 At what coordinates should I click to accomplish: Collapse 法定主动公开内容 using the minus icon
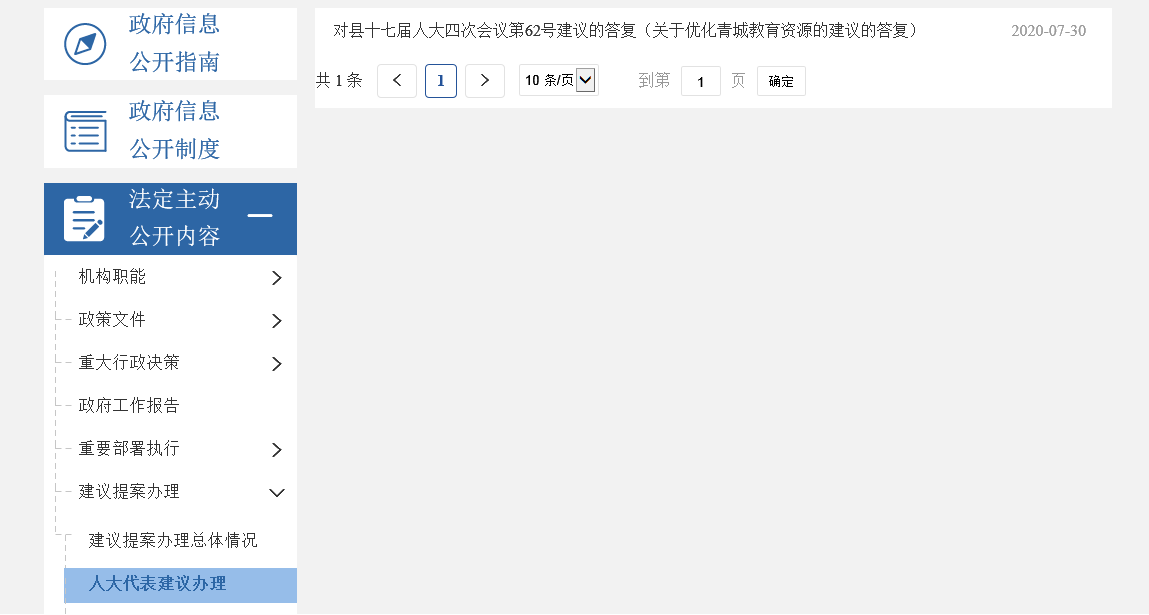[260, 215]
